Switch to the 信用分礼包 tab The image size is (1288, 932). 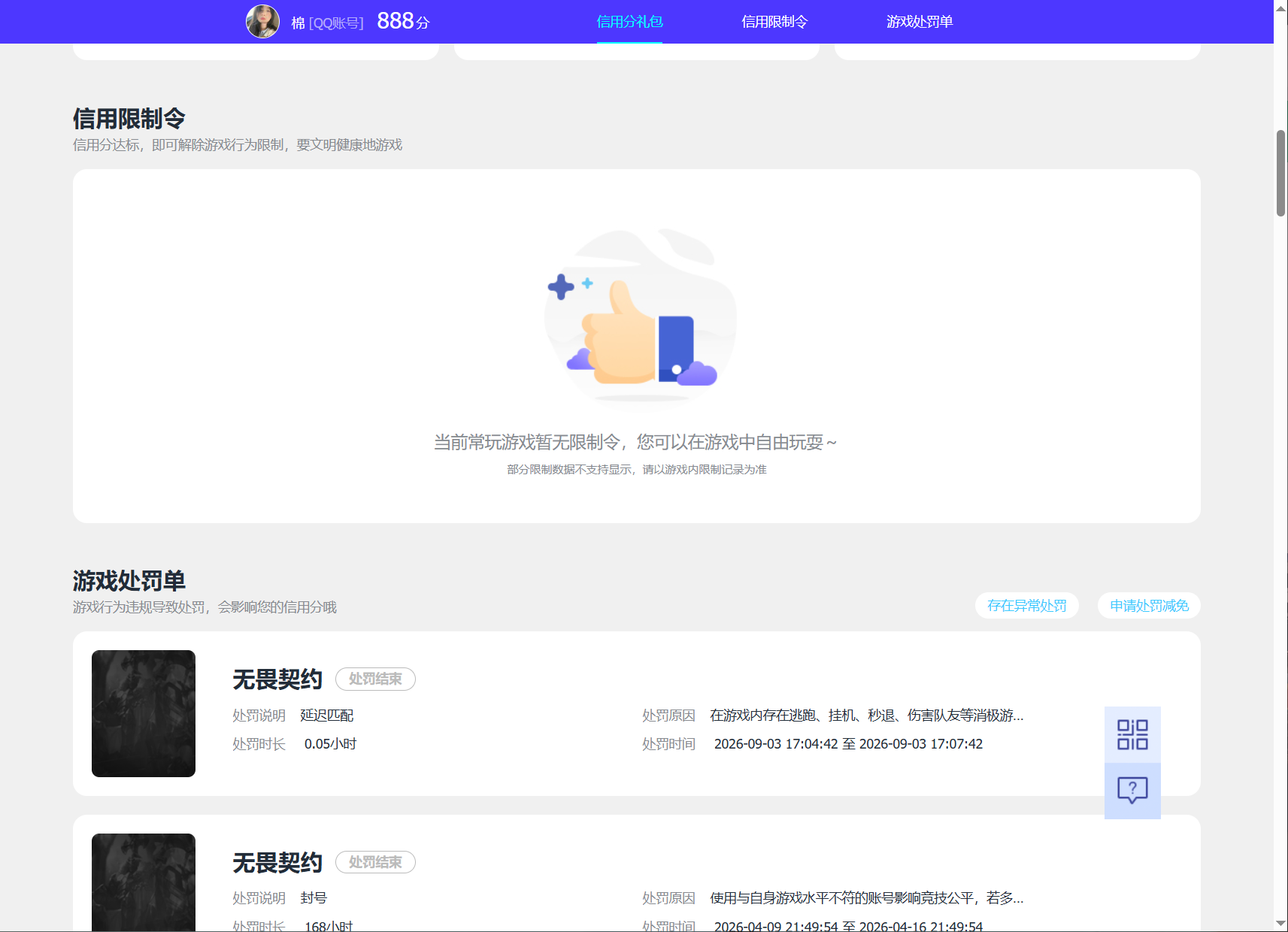click(629, 22)
